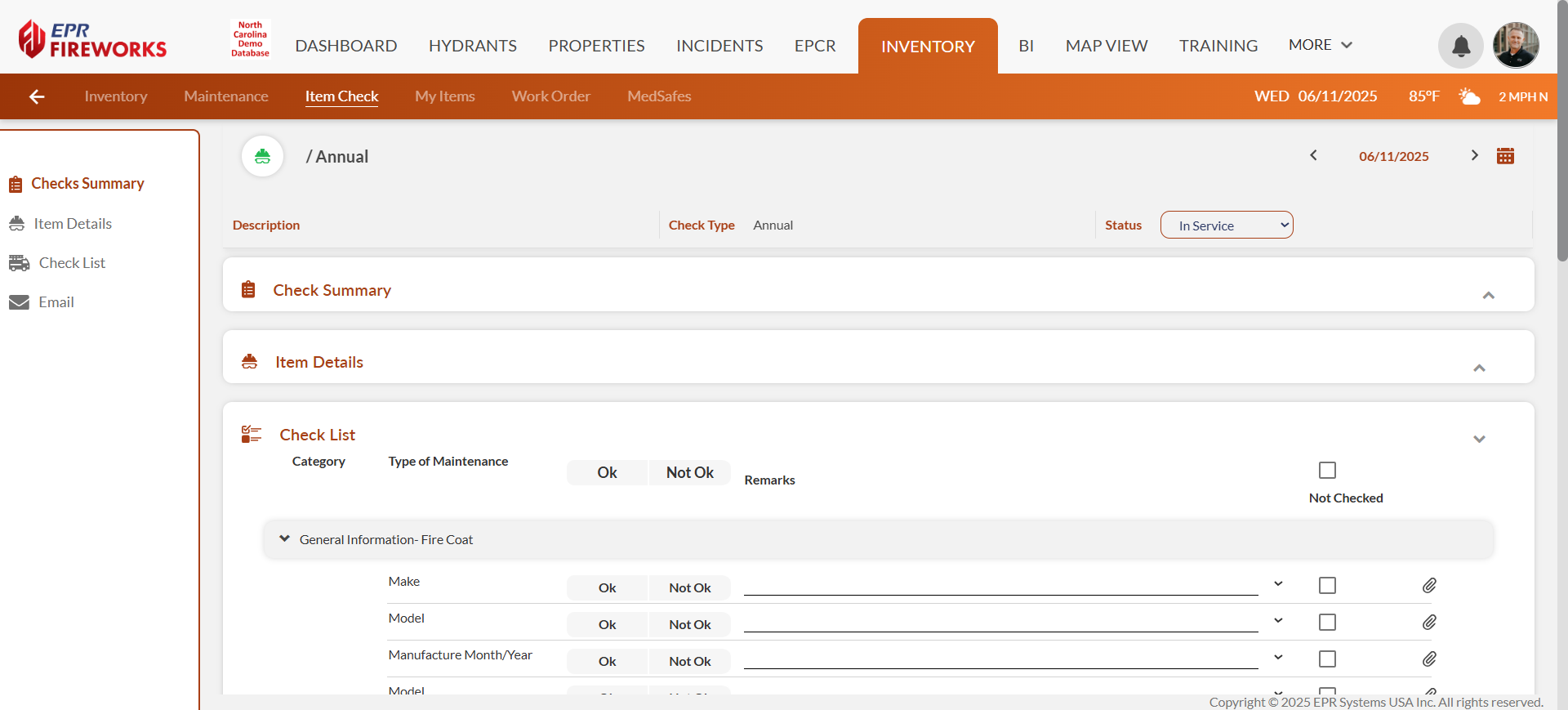
Task: Collapse General Information- Fire Coat group
Action: [x=284, y=539]
